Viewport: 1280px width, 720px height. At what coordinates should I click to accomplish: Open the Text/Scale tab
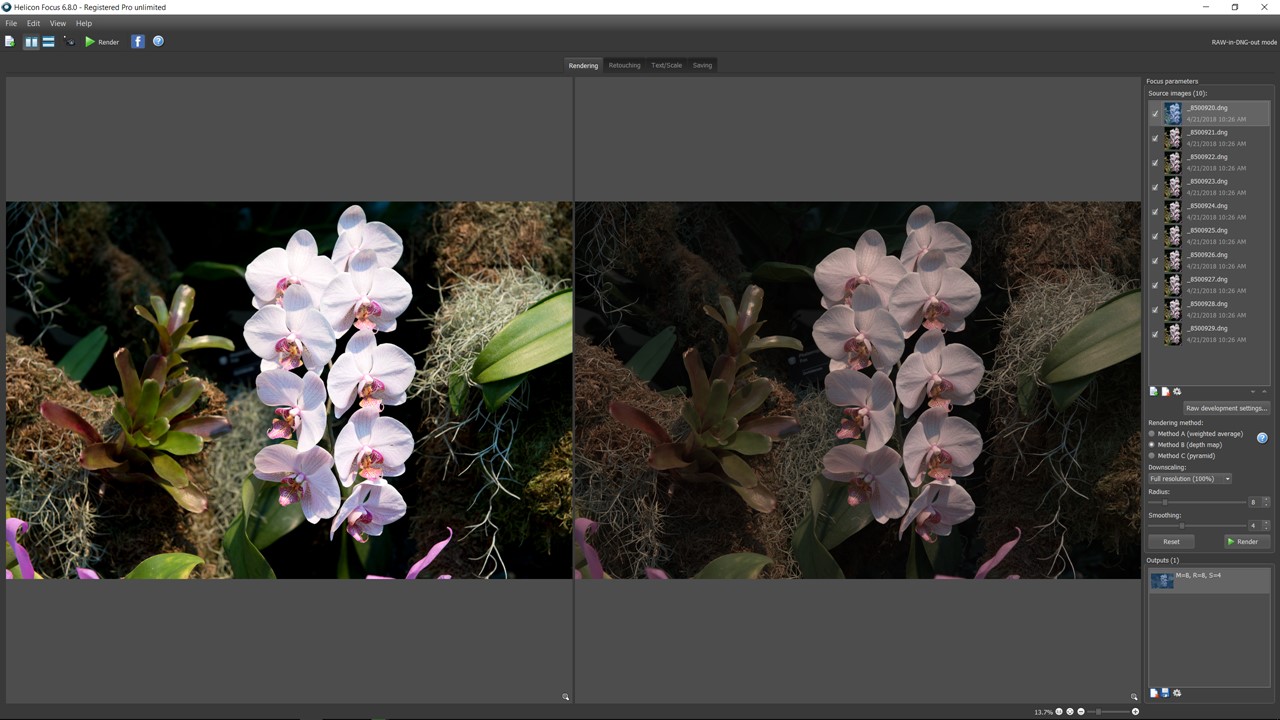click(x=666, y=65)
